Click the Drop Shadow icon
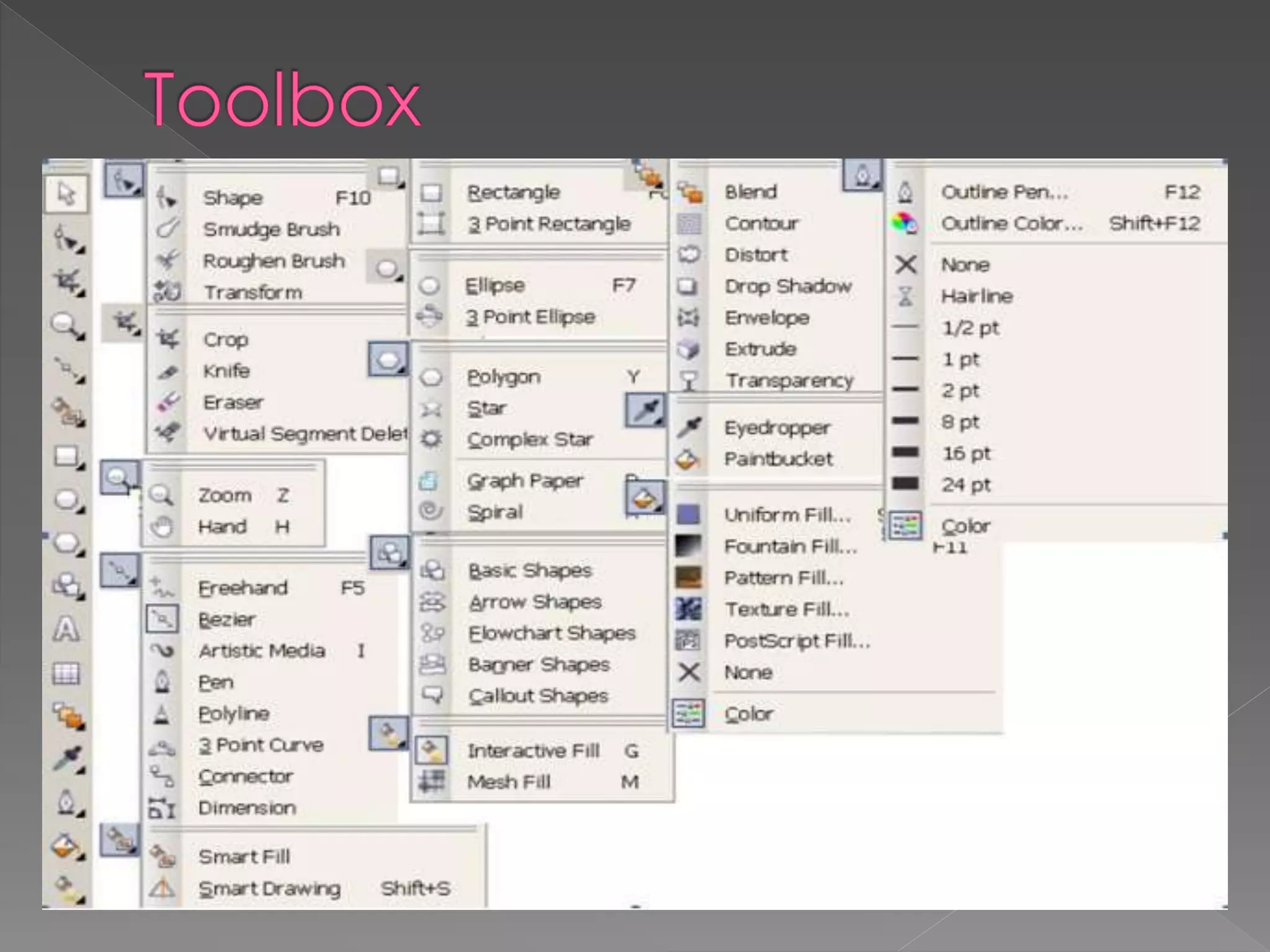This screenshot has height=952, width=1270. (x=688, y=286)
